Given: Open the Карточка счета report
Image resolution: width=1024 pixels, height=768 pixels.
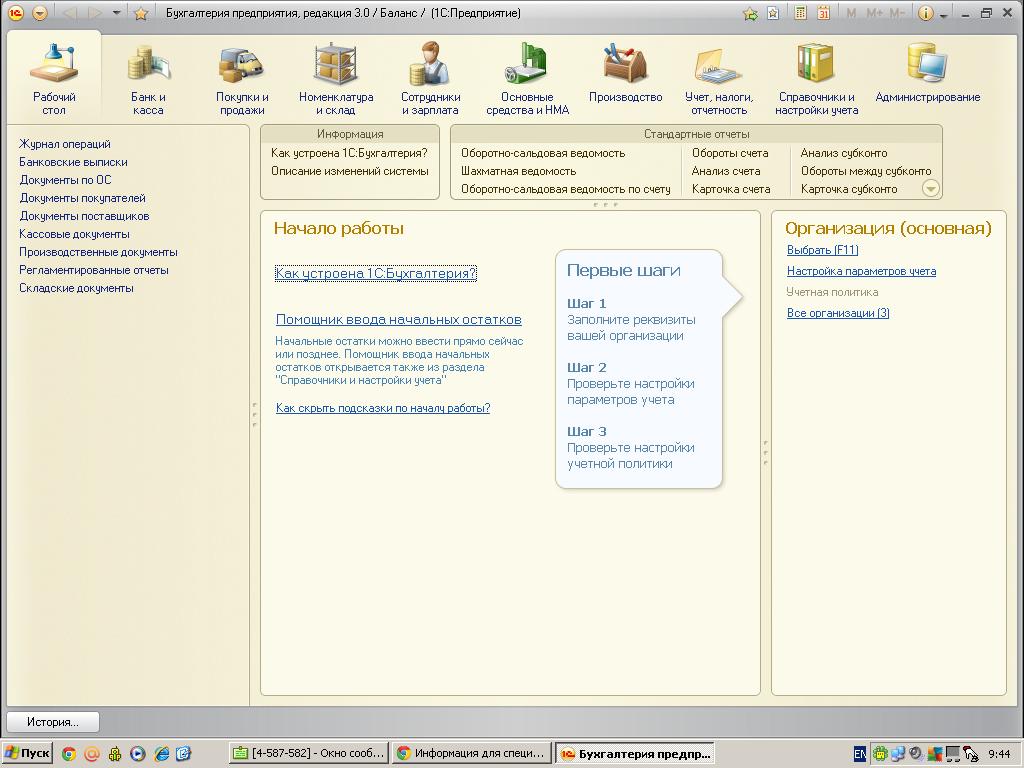Looking at the screenshot, I should [x=731, y=189].
